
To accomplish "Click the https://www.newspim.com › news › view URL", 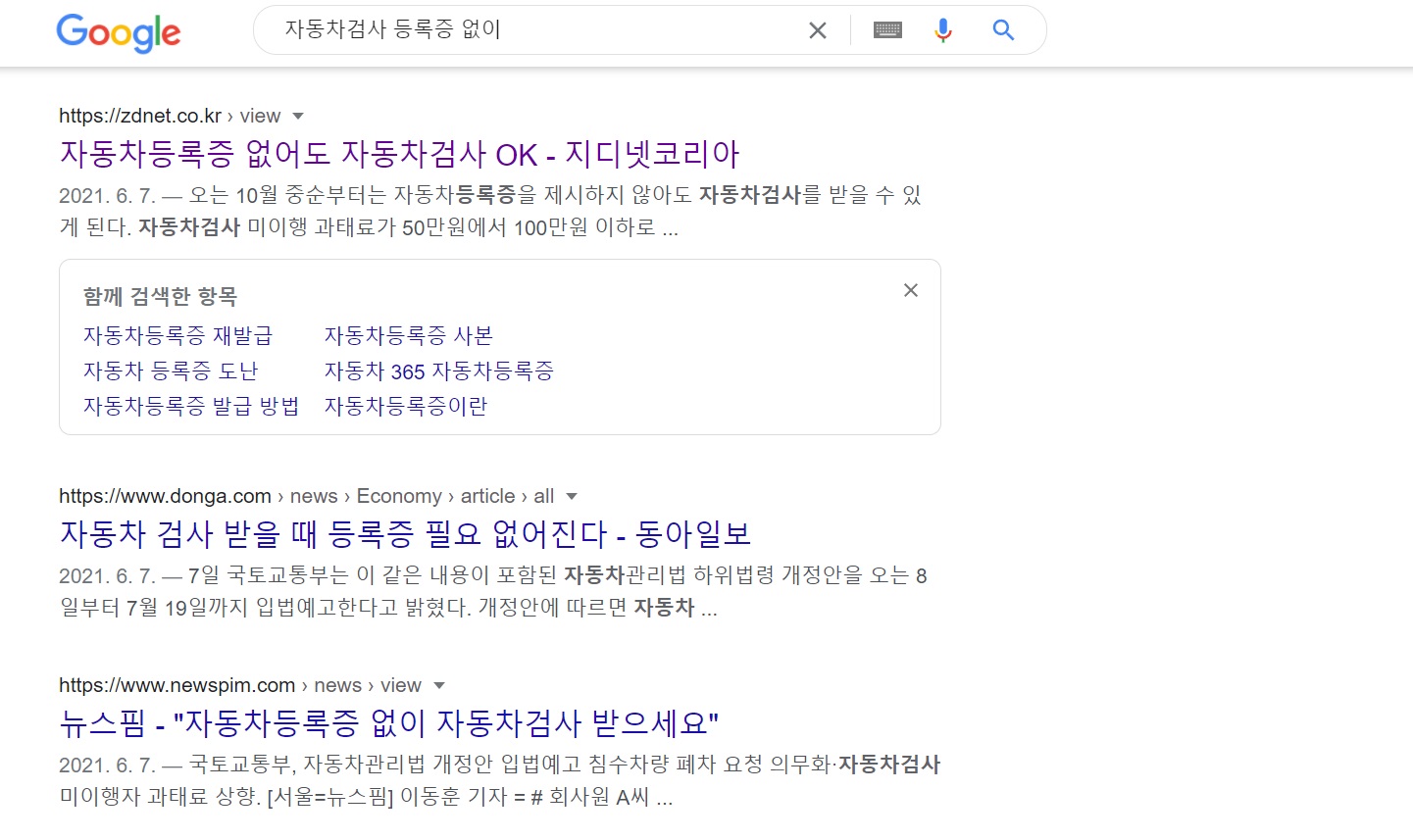I will (240, 685).
